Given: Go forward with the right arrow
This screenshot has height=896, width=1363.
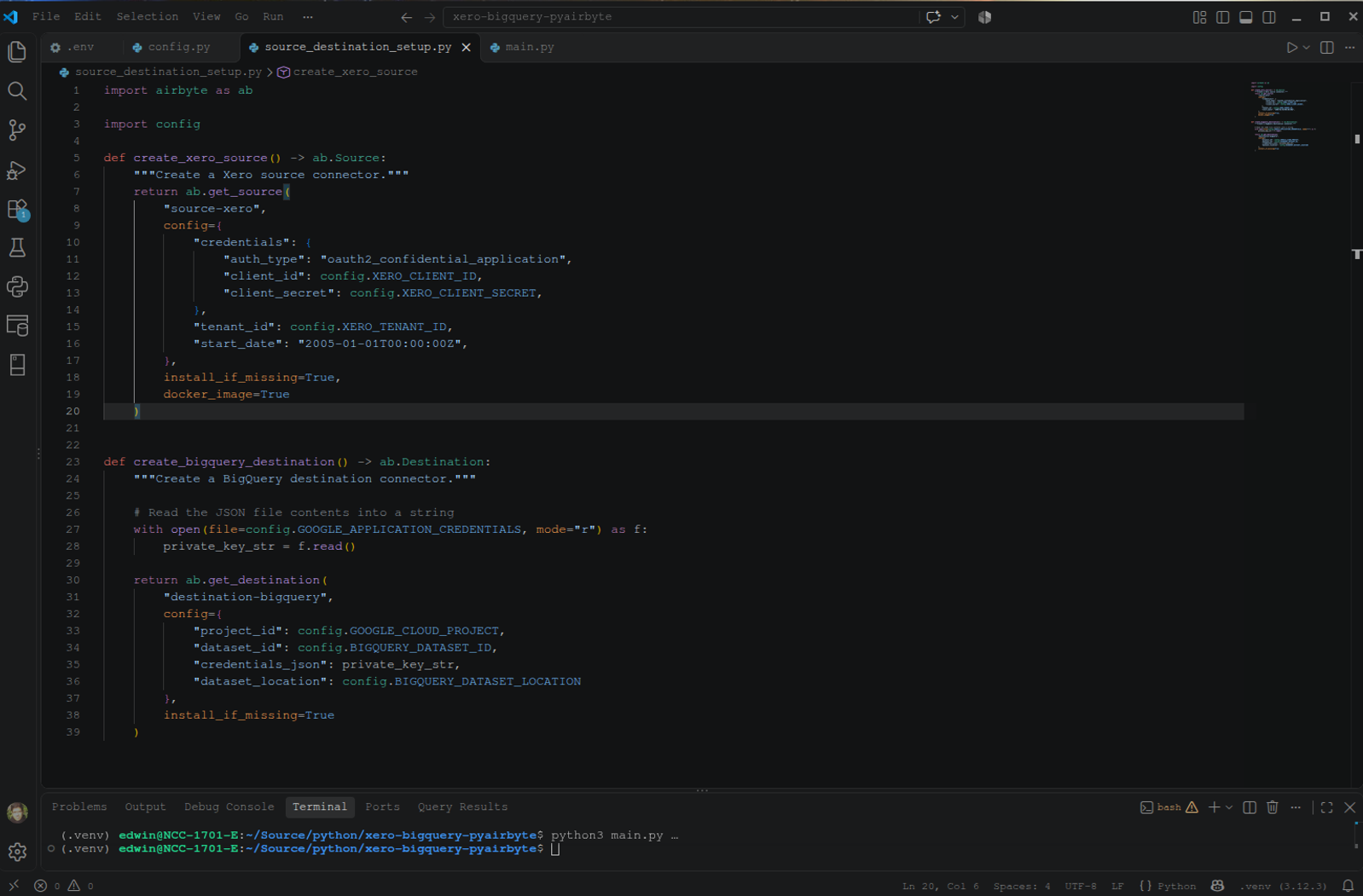Looking at the screenshot, I should point(430,17).
